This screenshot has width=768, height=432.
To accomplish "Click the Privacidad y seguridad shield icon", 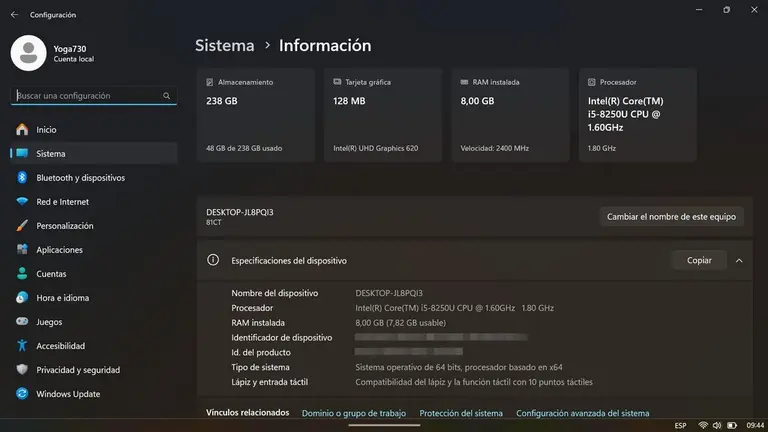I will point(22,369).
